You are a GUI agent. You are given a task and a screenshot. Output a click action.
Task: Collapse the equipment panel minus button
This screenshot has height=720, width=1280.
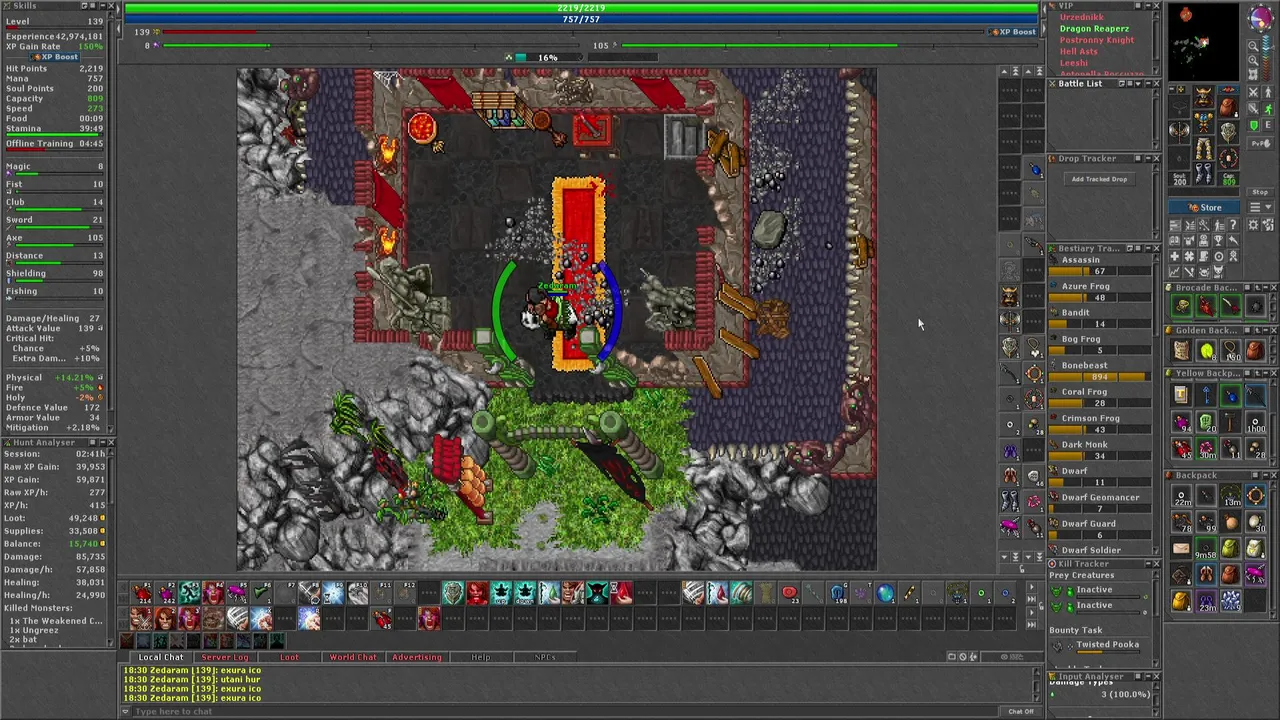tap(1171, 89)
